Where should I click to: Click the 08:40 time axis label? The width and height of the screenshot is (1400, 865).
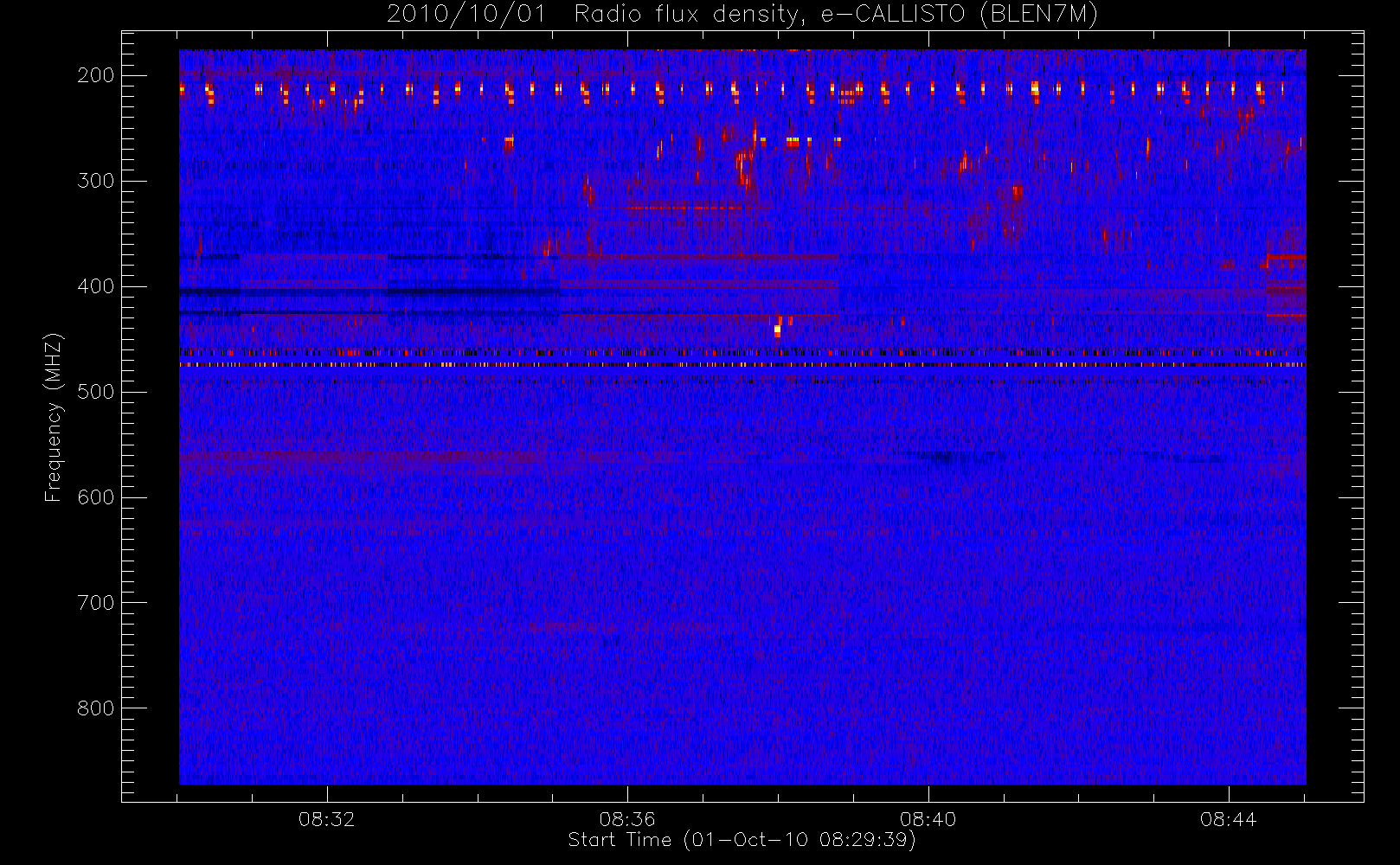pos(928,819)
